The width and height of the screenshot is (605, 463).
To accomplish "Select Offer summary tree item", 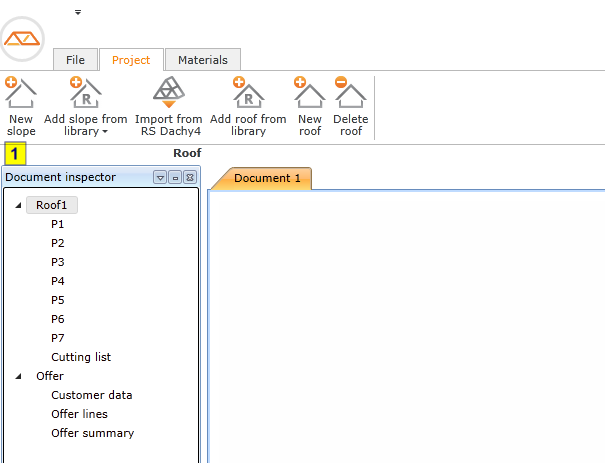I will [92, 433].
